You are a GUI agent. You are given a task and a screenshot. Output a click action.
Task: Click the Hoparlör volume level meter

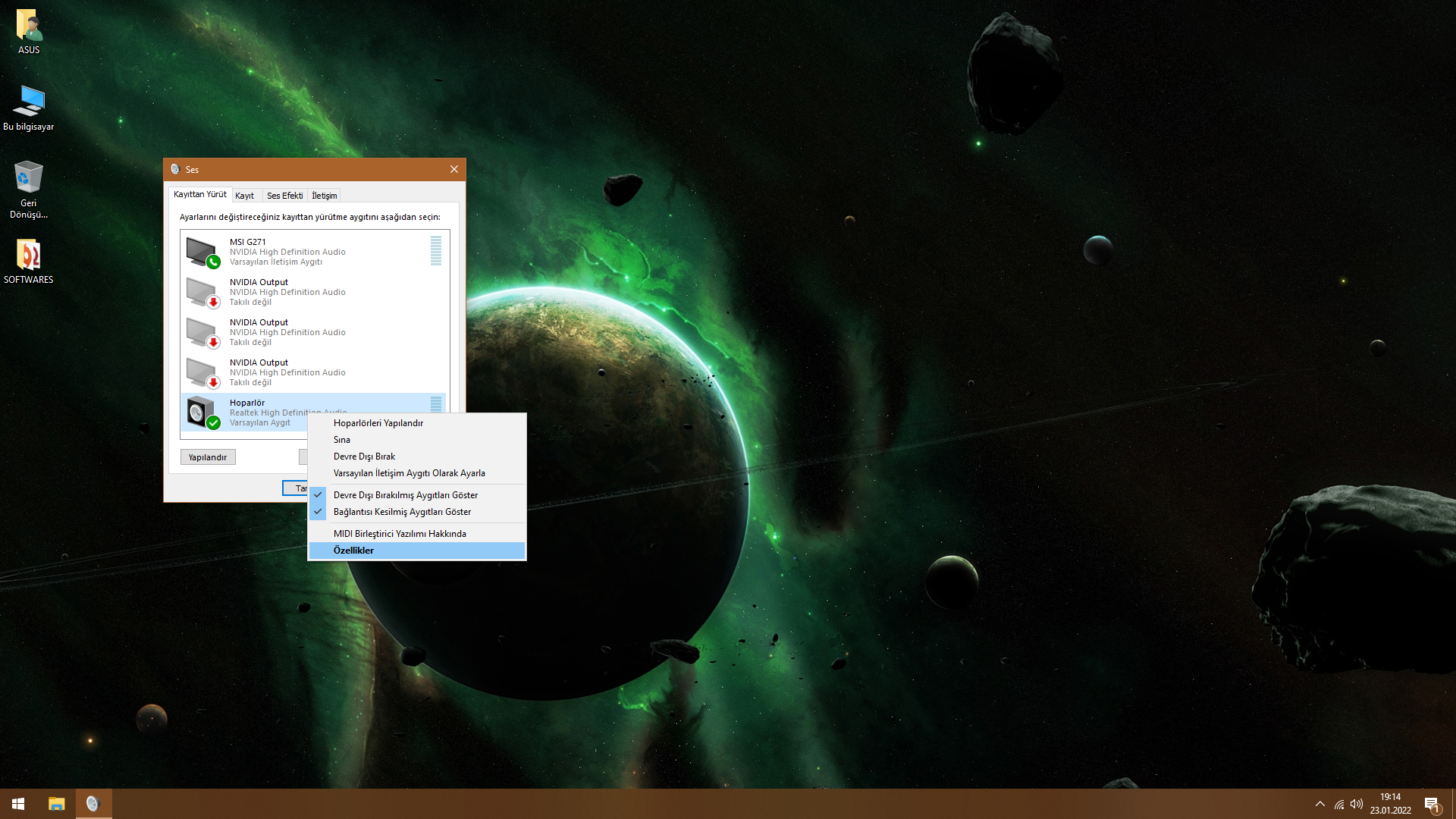[x=436, y=403]
